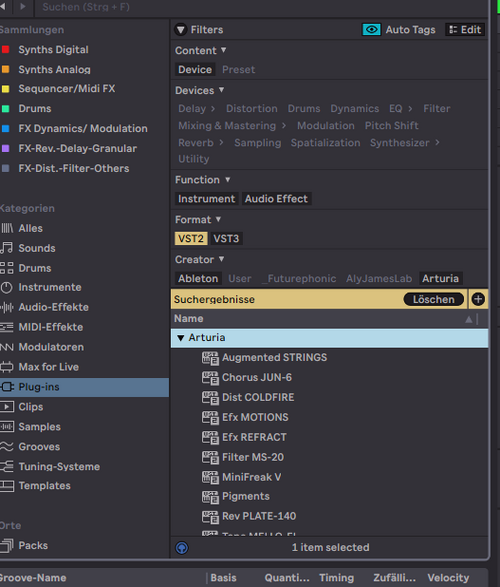Click the MiniFreak V plug-in icon
Screen dimensions: 500x587
pyautogui.click(x=210, y=477)
